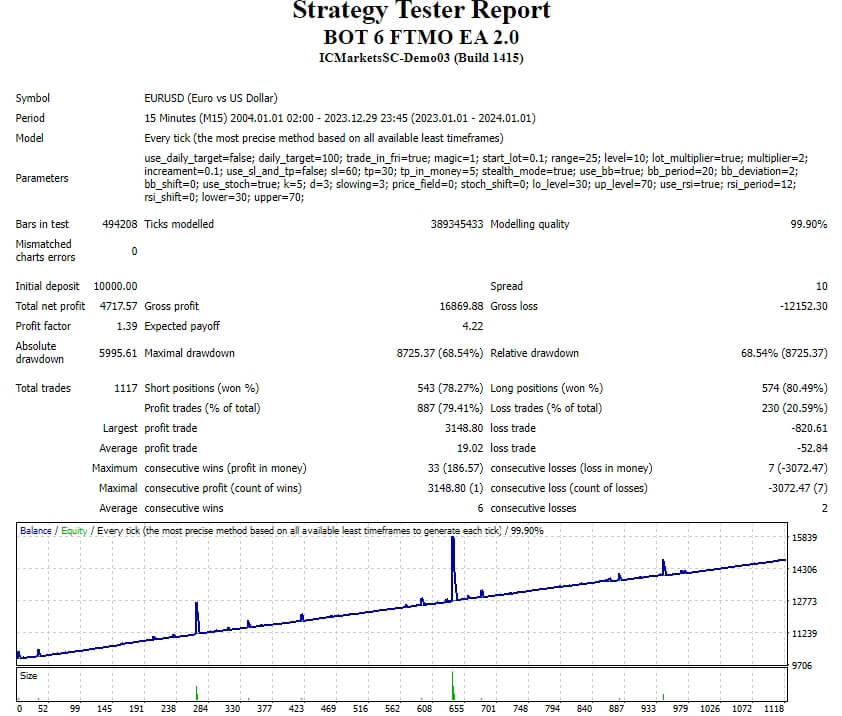This screenshot has height=716, width=842.
Task: Click the Equity legend label on chart
Action: (x=74, y=531)
